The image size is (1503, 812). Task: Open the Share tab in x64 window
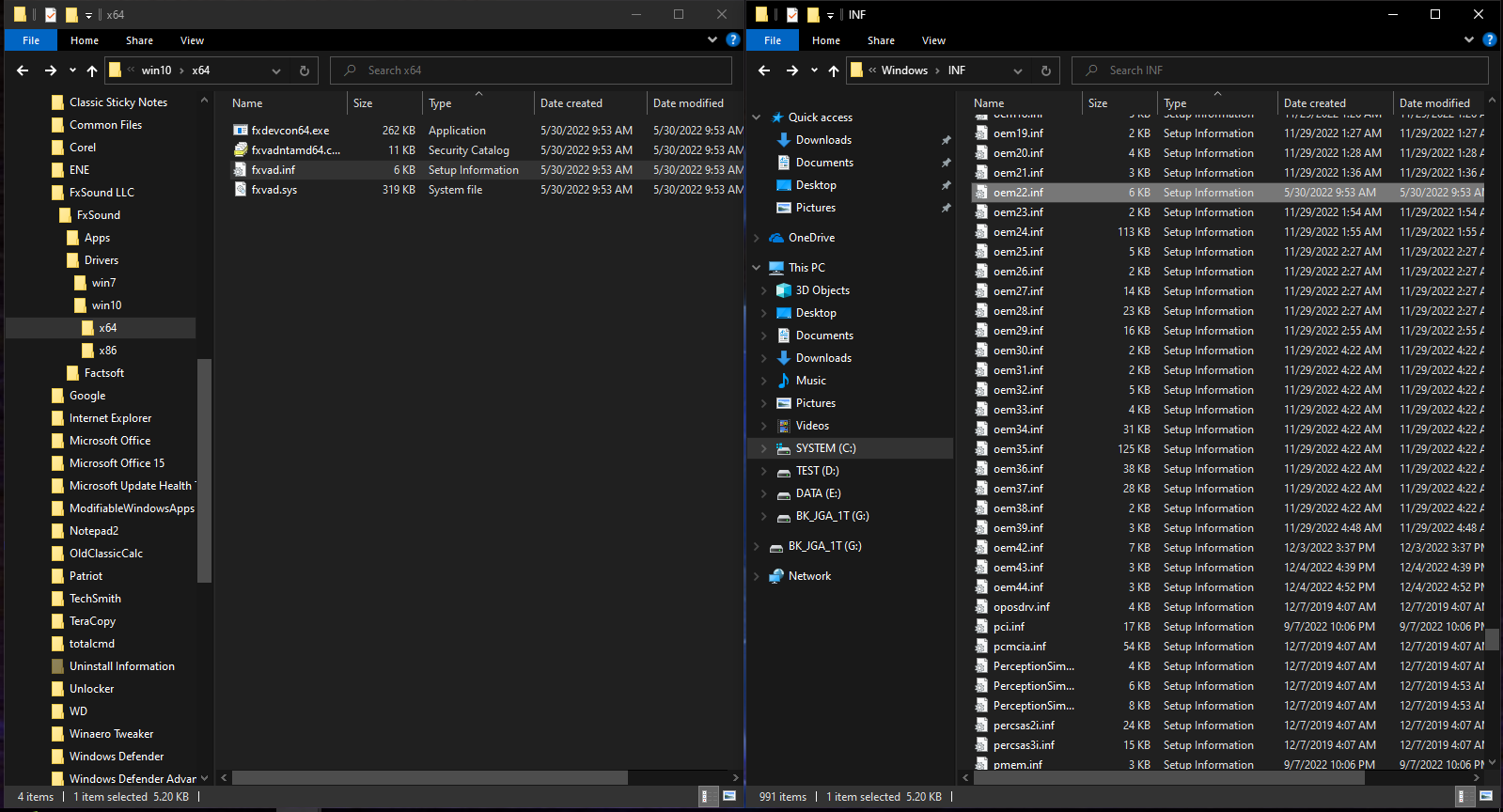[x=140, y=40]
